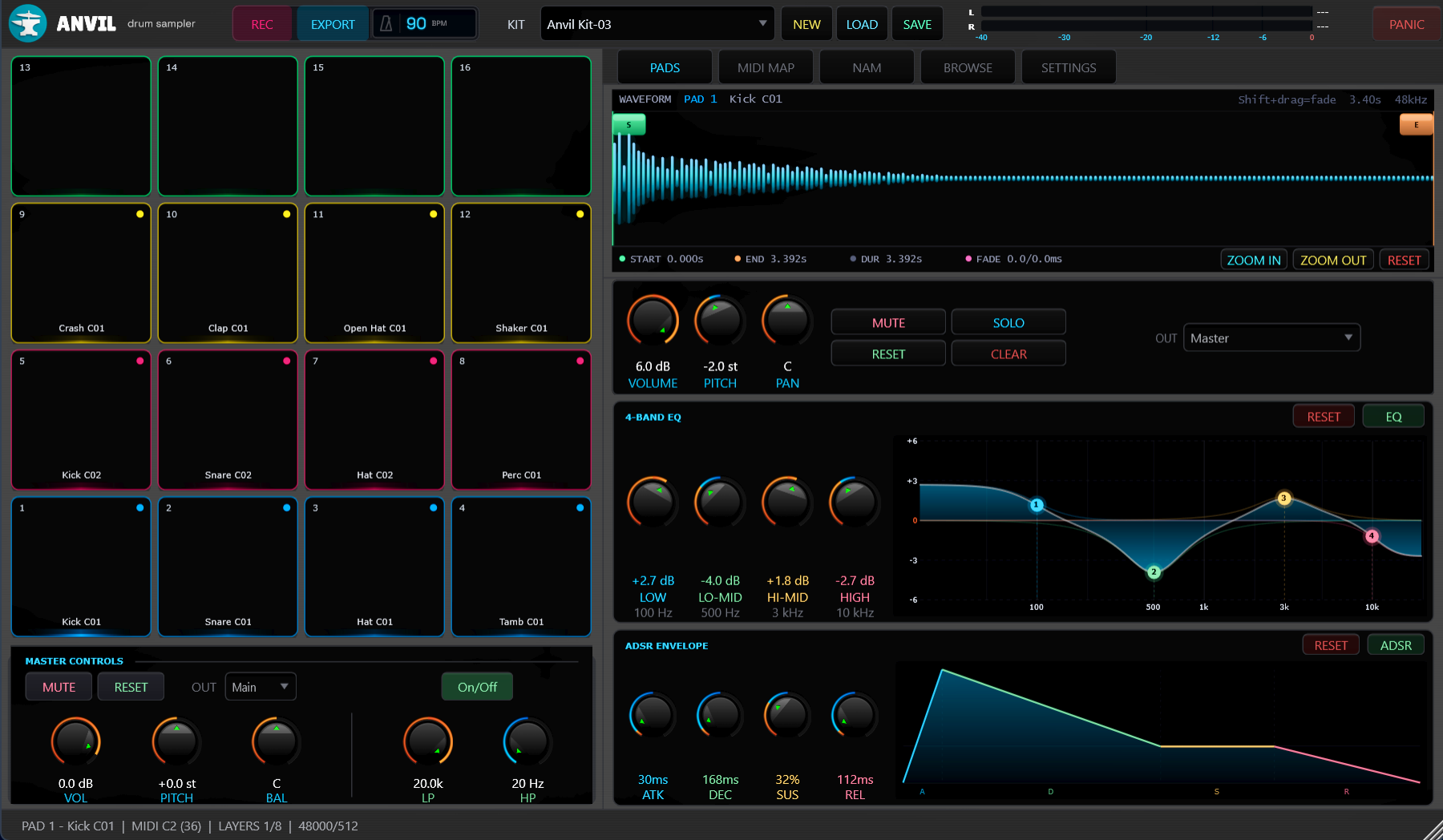Open the KIT dropdown Anvil Kit-03
The image size is (1443, 840).
(x=657, y=24)
